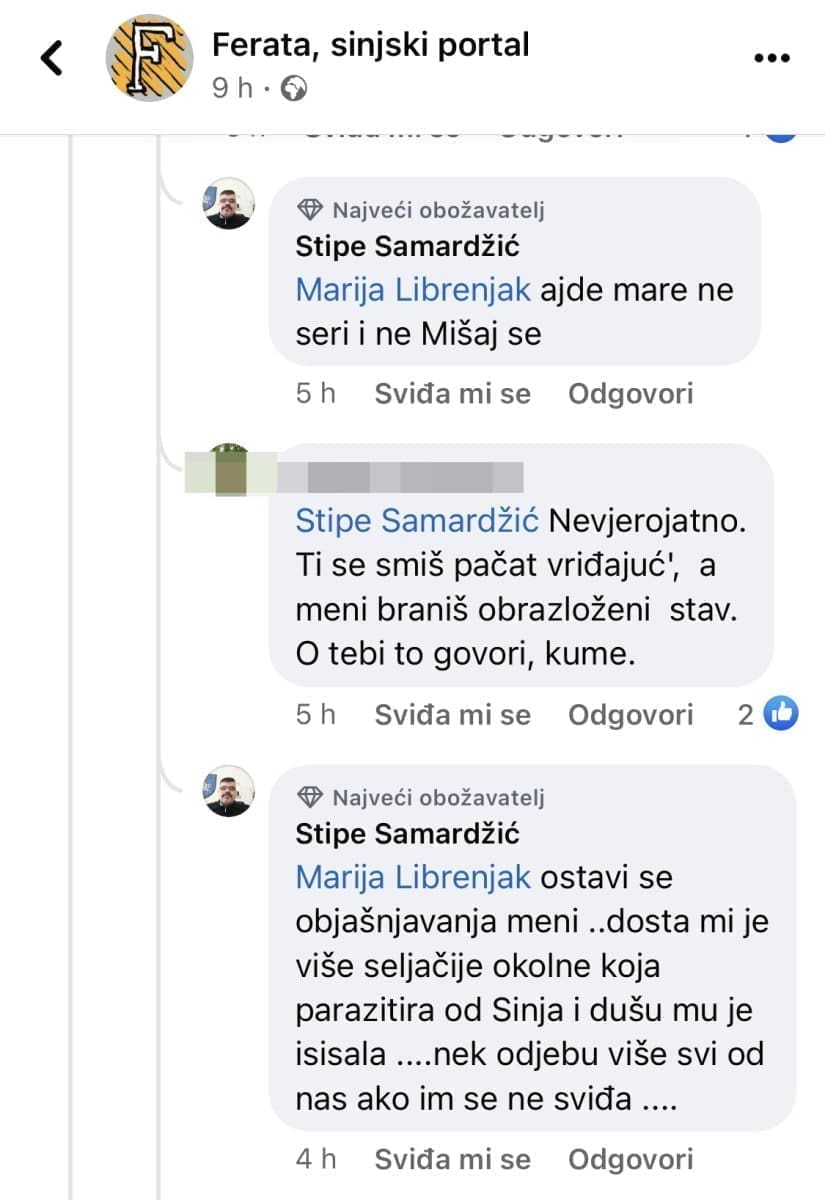This screenshot has width=825, height=1200.
Task: Open the three-dot more options menu
Action: 771,59
